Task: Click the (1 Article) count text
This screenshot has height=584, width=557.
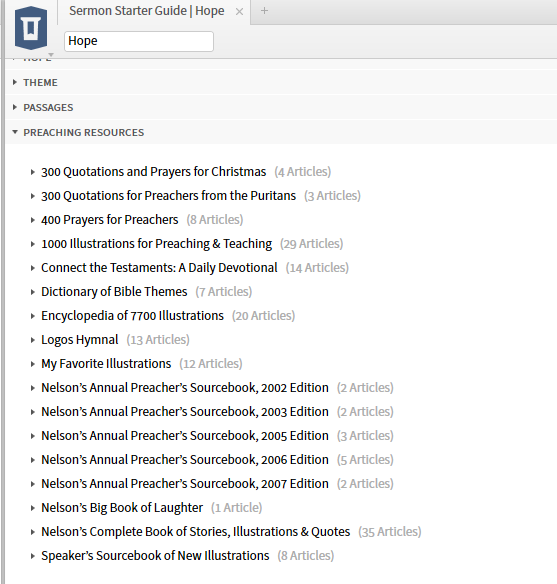Action: [236, 508]
